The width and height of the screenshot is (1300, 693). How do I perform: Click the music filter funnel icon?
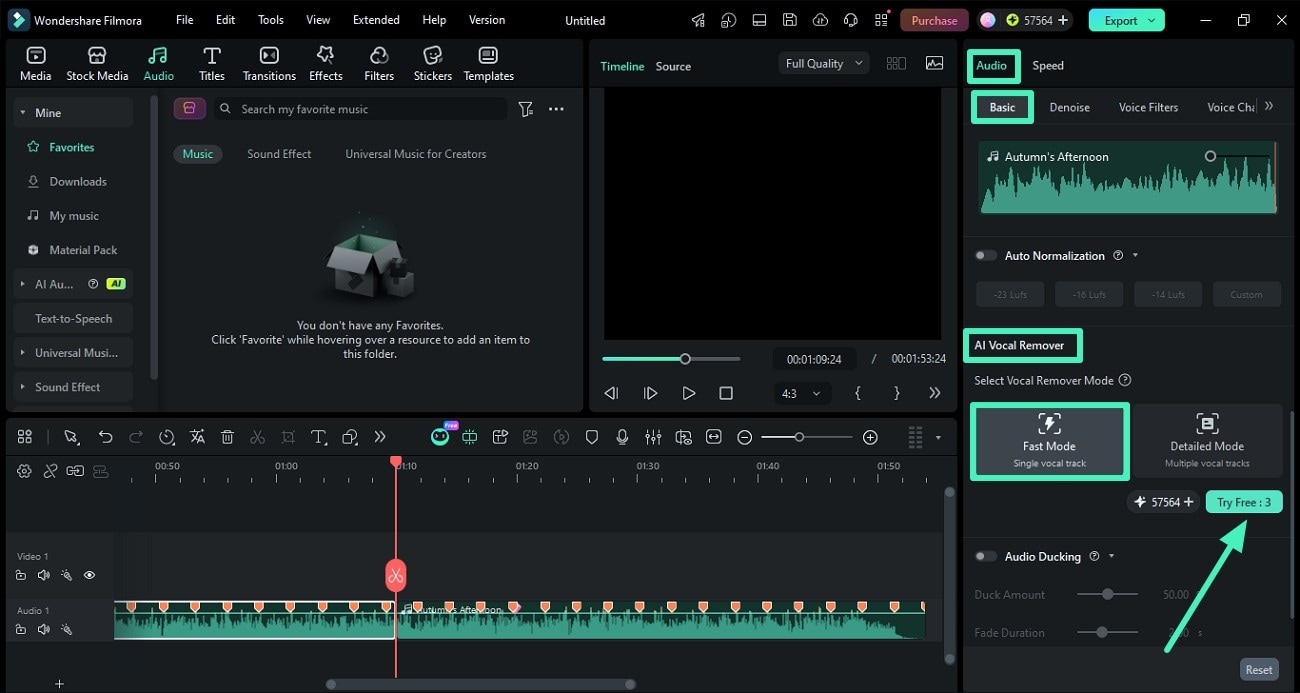(x=526, y=109)
